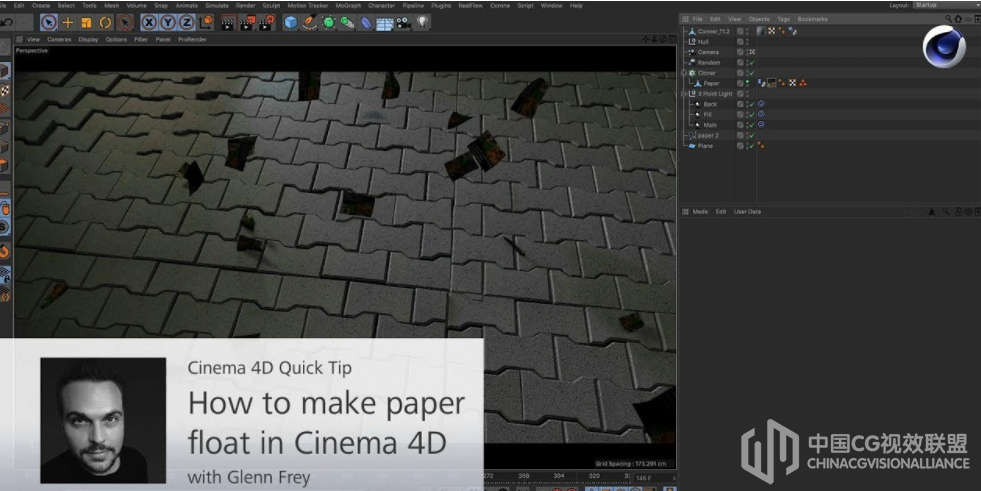This screenshot has height=491, width=981.
Task: Click the Coordinate System icon
Action: (206, 23)
